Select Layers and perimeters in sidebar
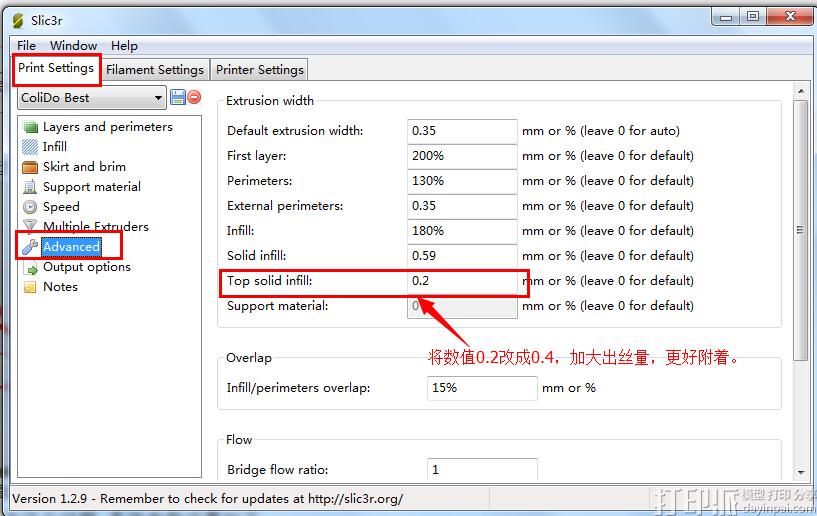Image resolution: width=817 pixels, height=516 pixels. (108, 127)
